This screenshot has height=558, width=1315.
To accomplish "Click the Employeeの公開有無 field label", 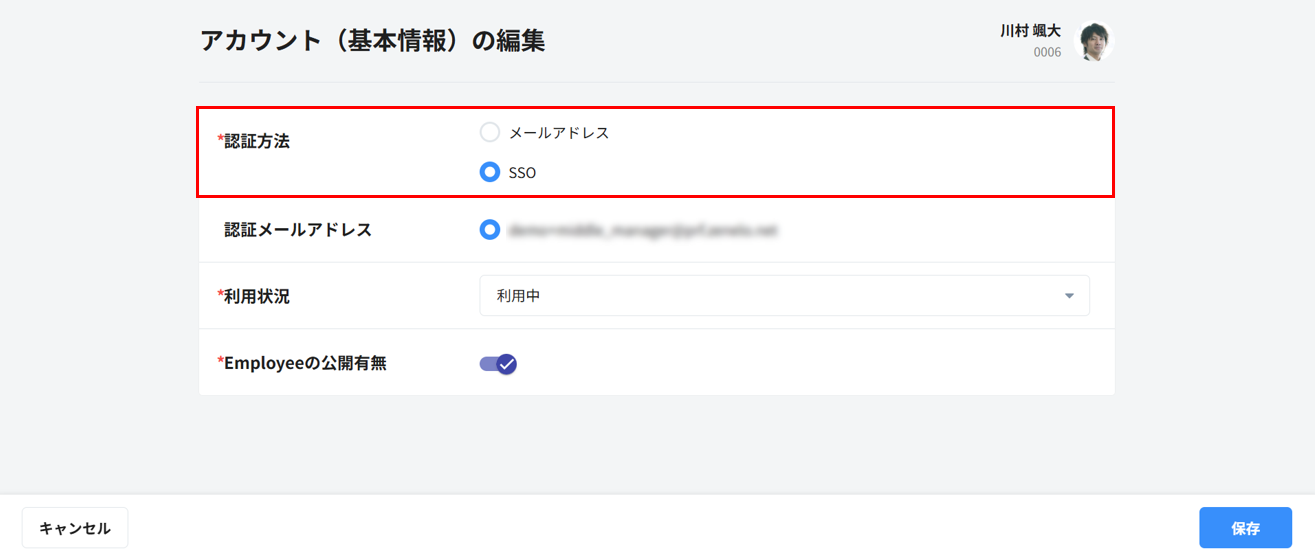I will [305, 363].
